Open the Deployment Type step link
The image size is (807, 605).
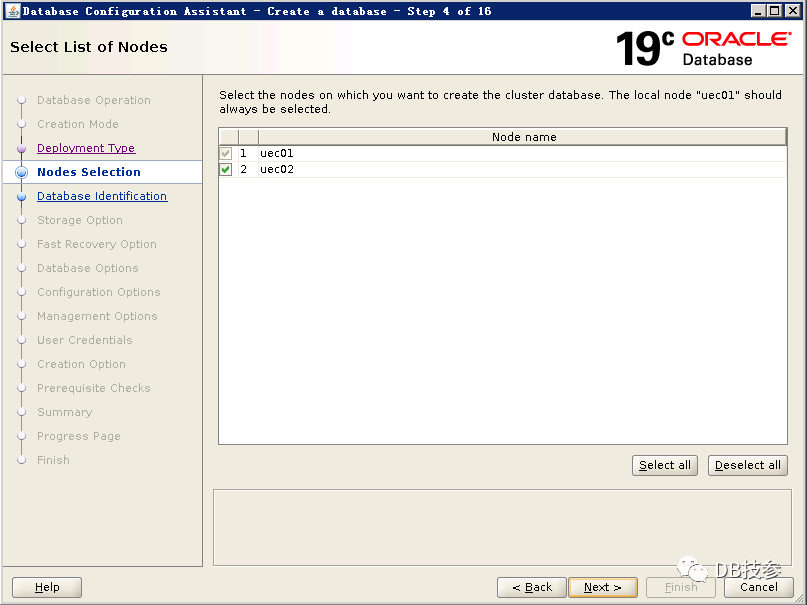point(86,148)
